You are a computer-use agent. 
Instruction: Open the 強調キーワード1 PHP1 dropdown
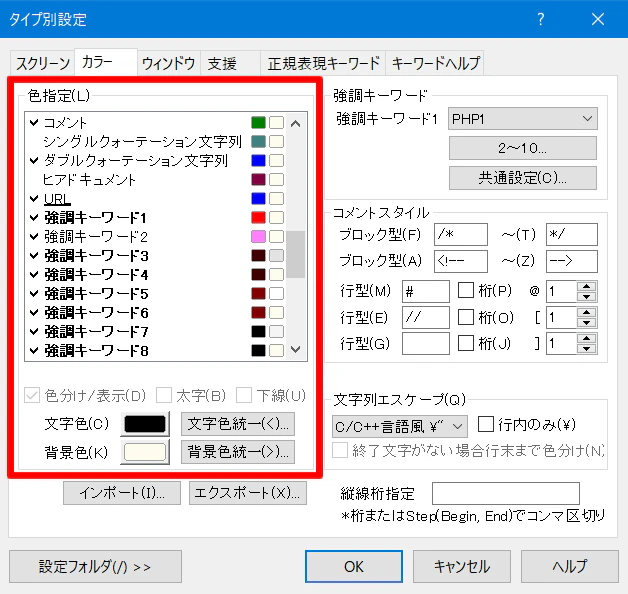click(523, 119)
